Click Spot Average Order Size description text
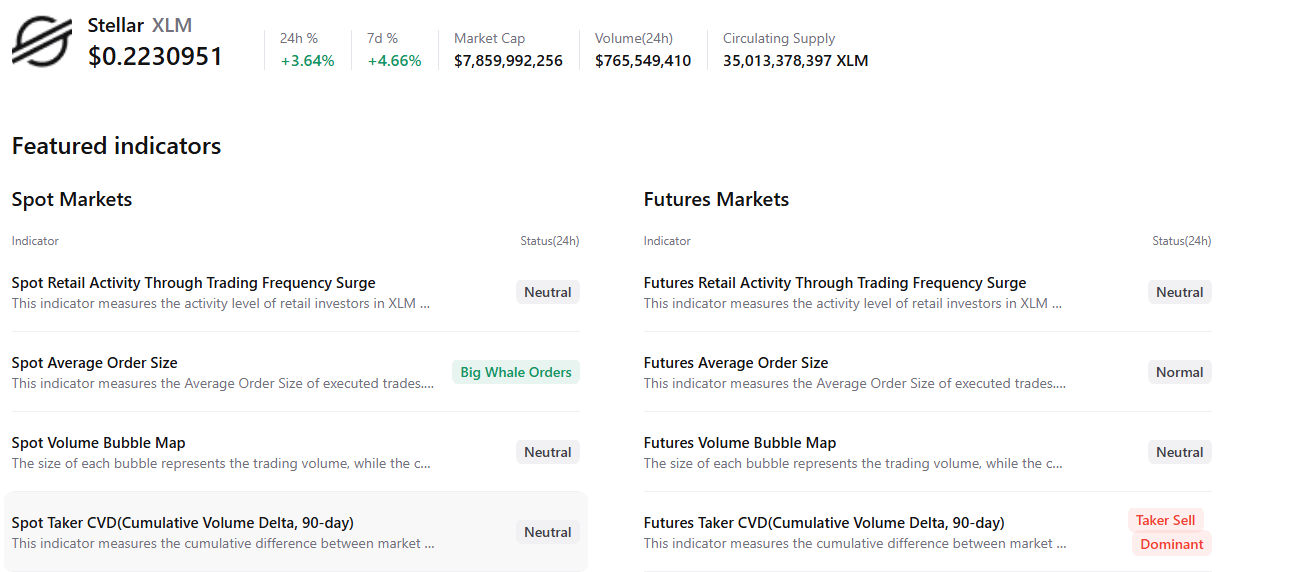Screen dimensions: 1312x572 [223, 383]
